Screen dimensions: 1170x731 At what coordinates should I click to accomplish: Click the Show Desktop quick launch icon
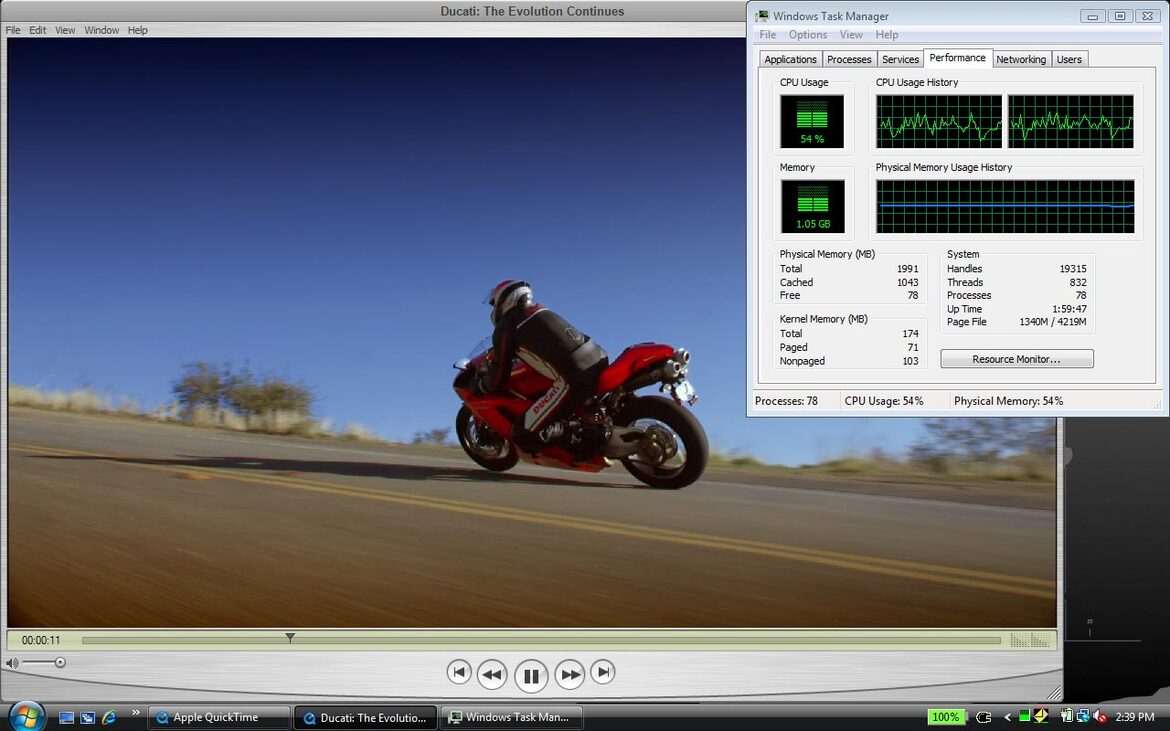(66, 718)
